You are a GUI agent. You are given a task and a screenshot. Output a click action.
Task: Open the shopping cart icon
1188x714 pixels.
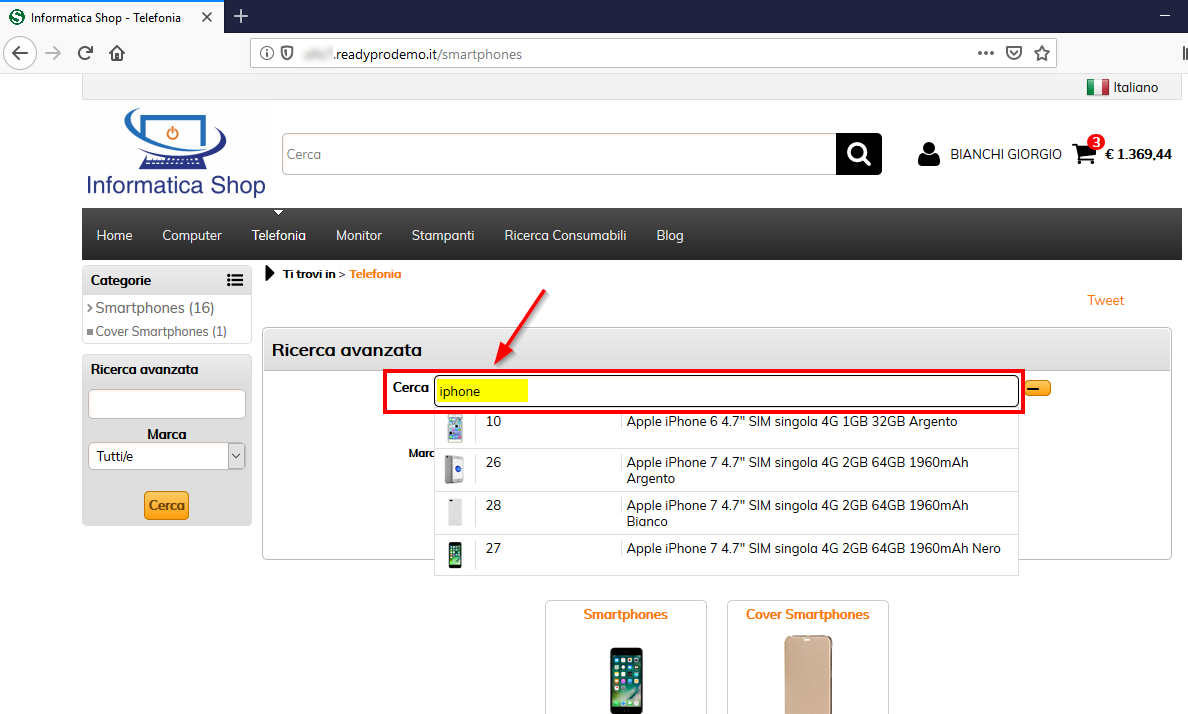click(1084, 154)
